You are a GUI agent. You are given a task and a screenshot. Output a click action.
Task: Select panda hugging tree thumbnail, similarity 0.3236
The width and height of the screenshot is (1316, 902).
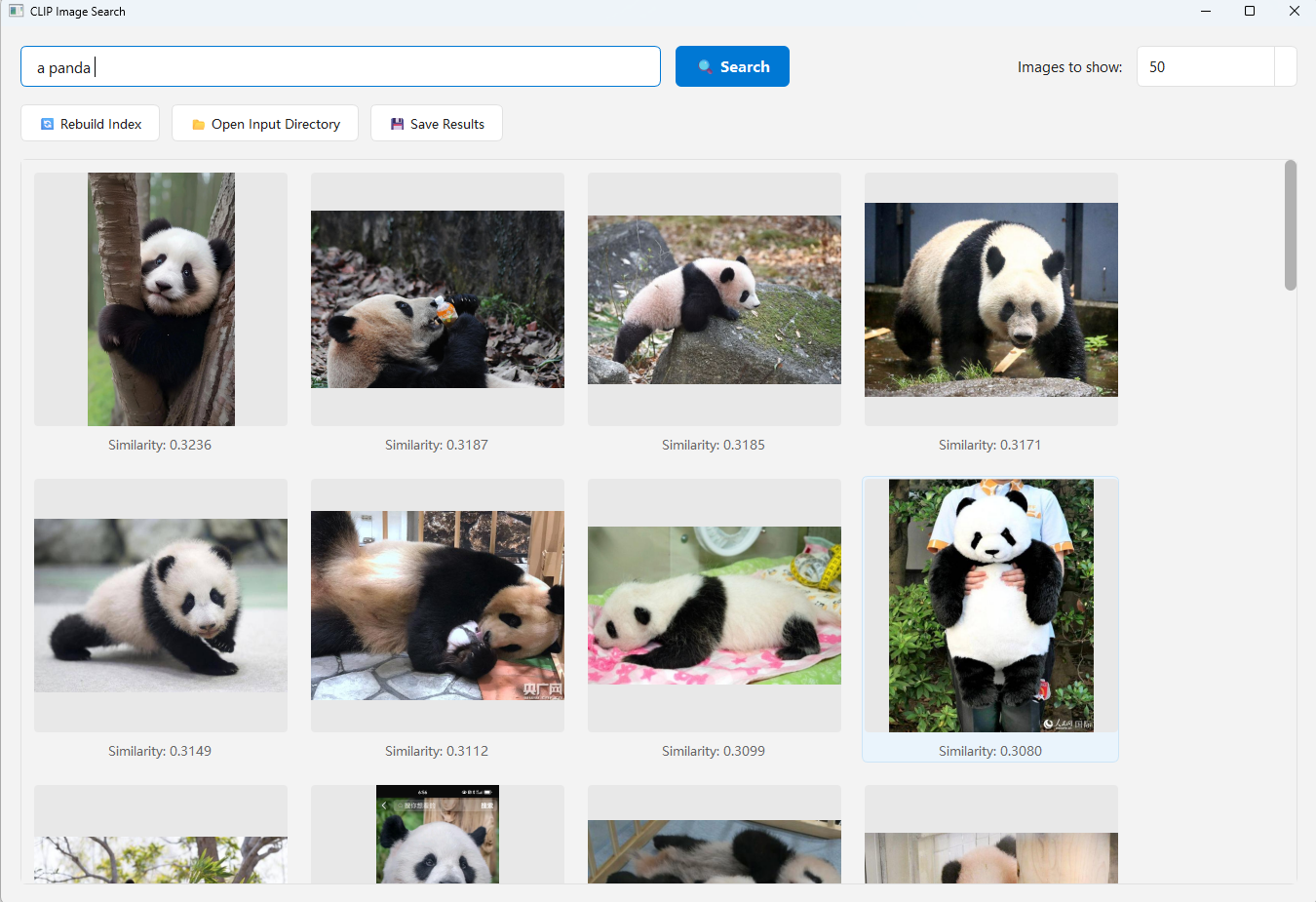pyautogui.click(x=161, y=299)
